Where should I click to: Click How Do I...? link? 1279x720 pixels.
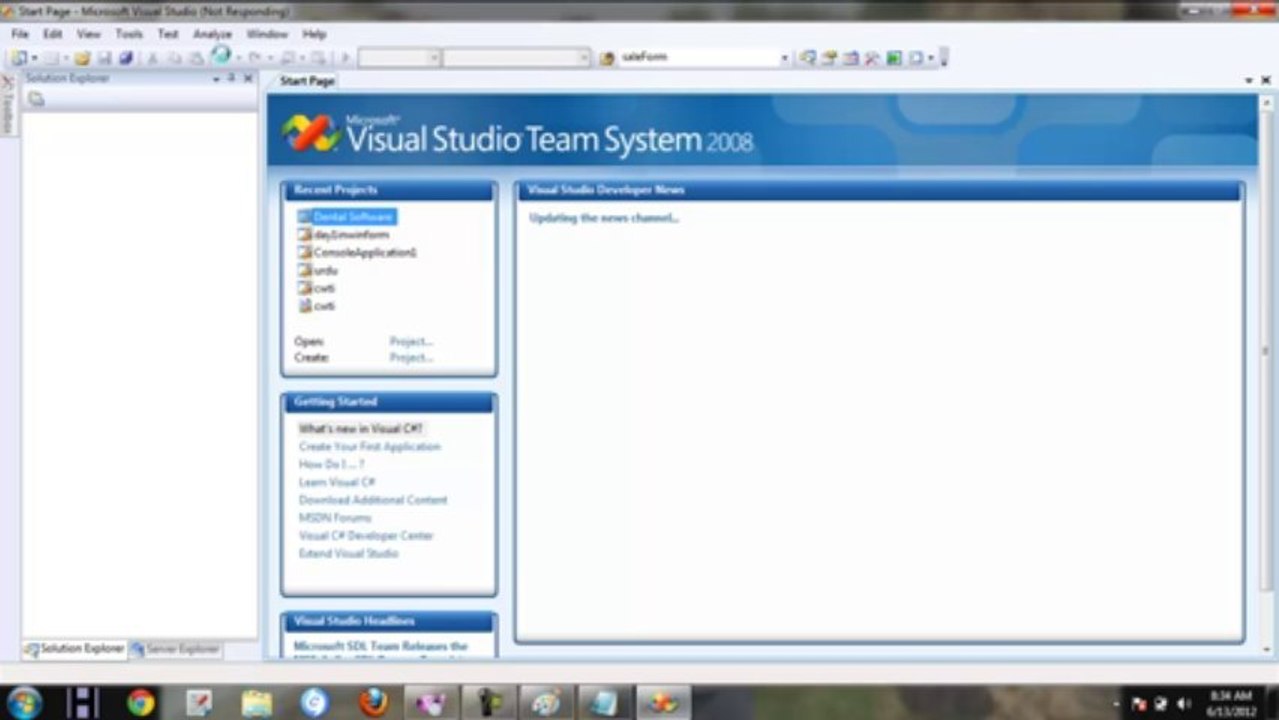pyautogui.click(x=331, y=464)
